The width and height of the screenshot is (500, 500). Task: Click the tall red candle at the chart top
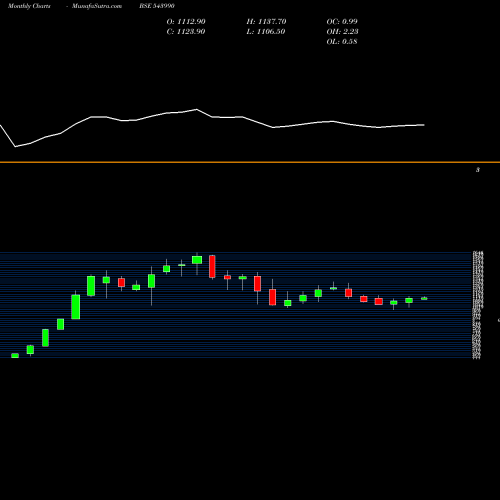click(x=212, y=267)
